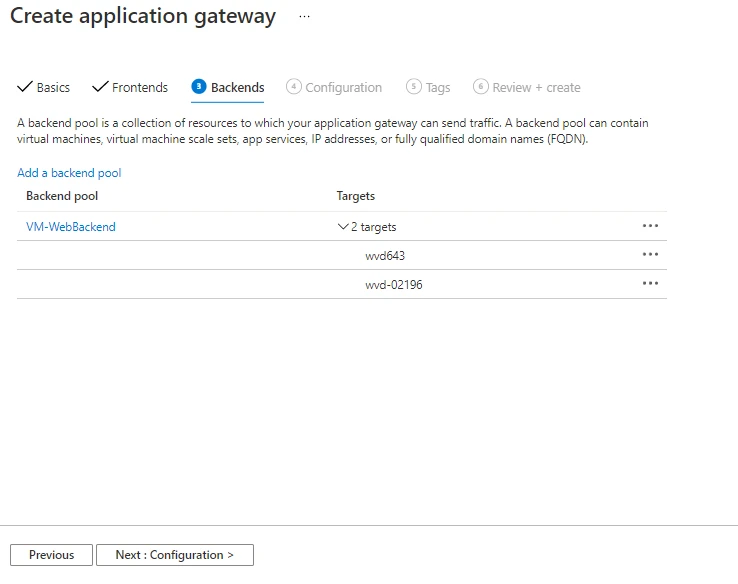Open the more options menu for wvd643
Screen dimensions: 738x584
[650, 255]
